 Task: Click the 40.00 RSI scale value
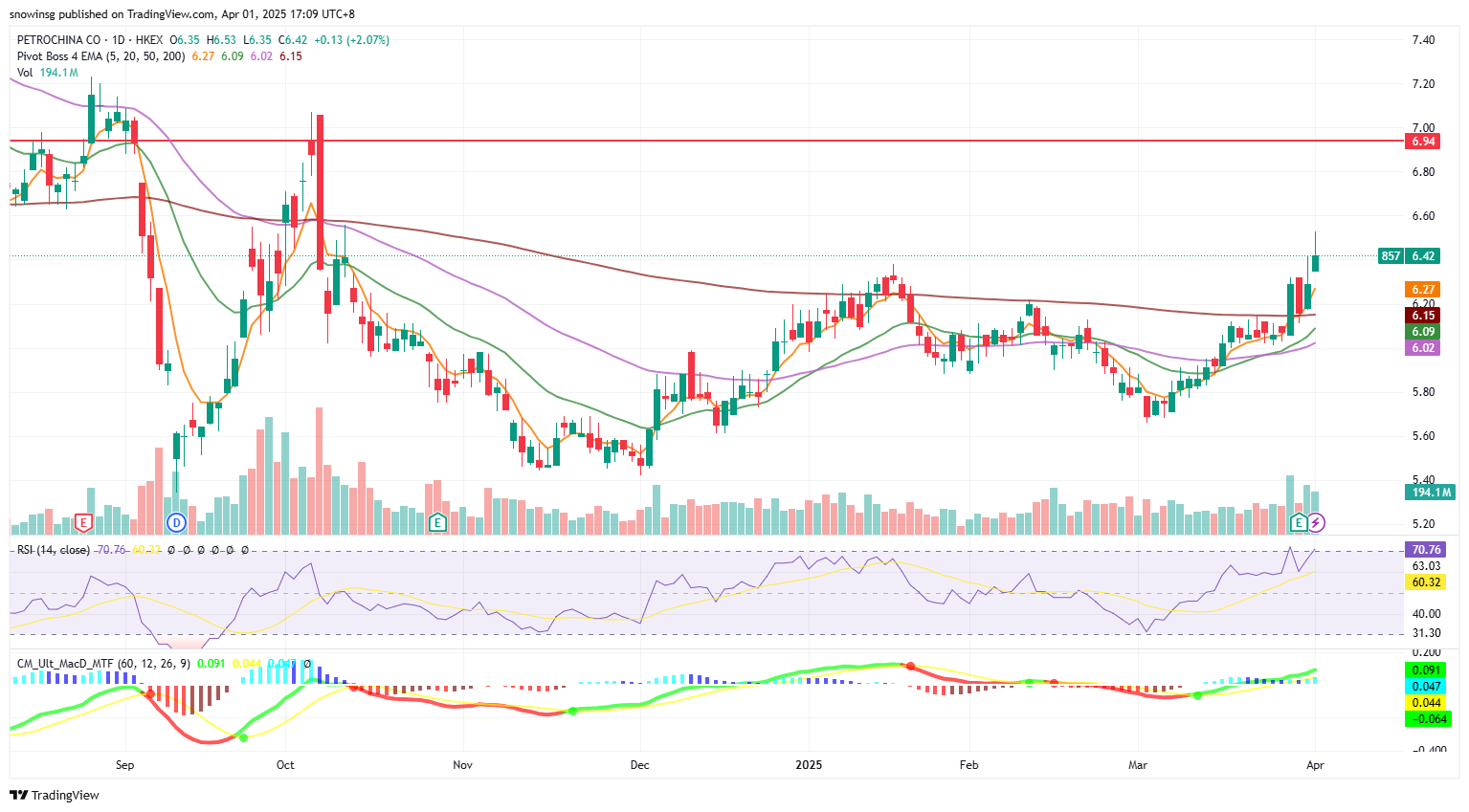pos(1426,614)
